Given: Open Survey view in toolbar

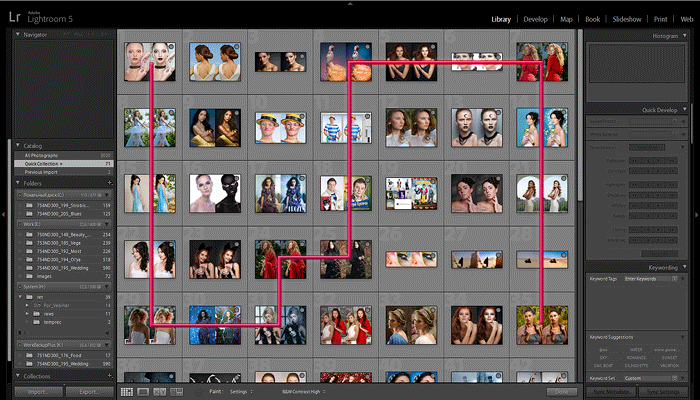Looking at the screenshot, I should (x=177, y=392).
